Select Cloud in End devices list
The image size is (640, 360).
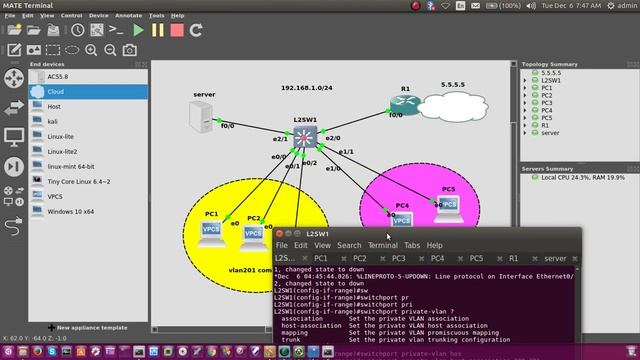[x=88, y=92]
